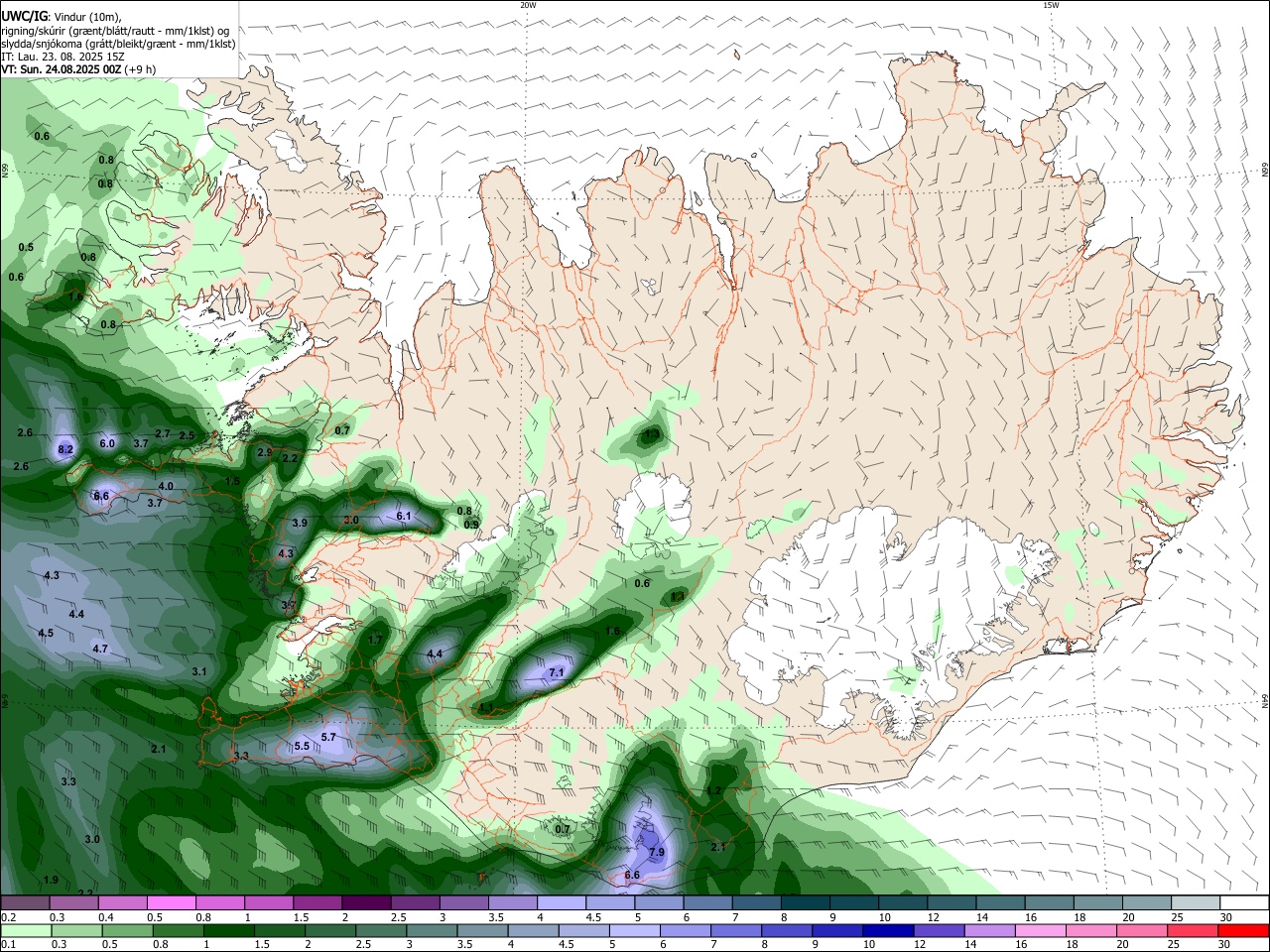The image size is (1270, 952).
Task: Pick the dark navy 10–12 mm rain swatch
Action: (x=886, y=931)
